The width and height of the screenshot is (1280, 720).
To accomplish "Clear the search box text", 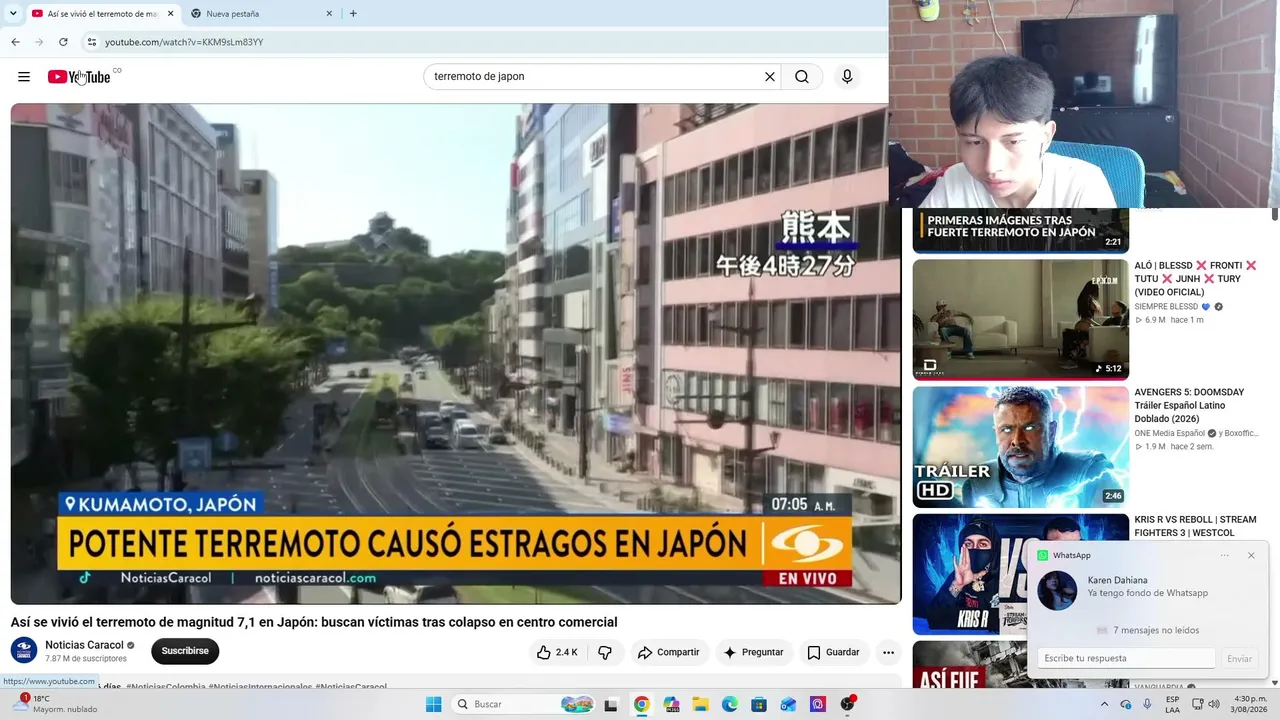I will pos(770,77).
